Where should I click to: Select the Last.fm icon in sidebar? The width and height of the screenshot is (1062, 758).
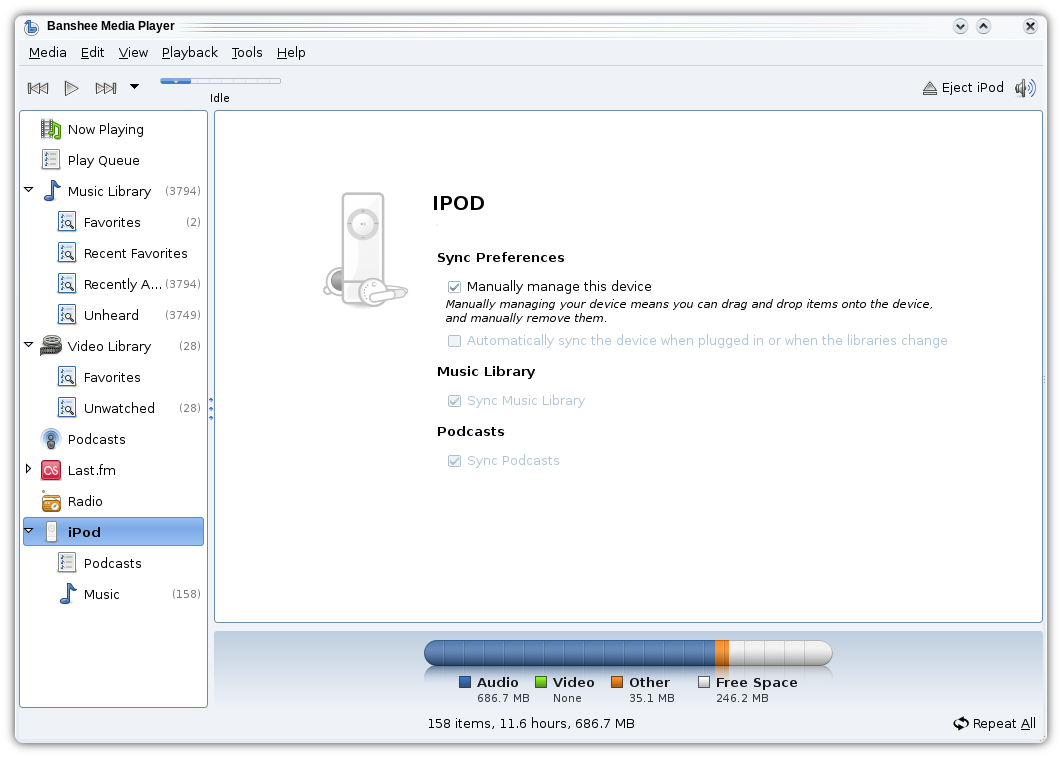click(51, 470)
